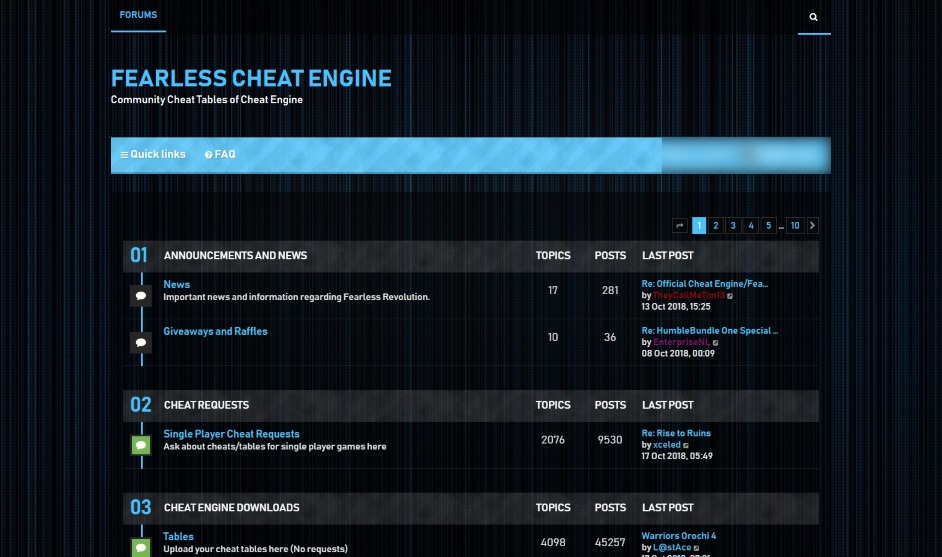Image resolution: width=942 pixels, height=557 pixels.
Task: Click date text 13 Oct 2018, 15:25
Action: (x=676, y=306)
